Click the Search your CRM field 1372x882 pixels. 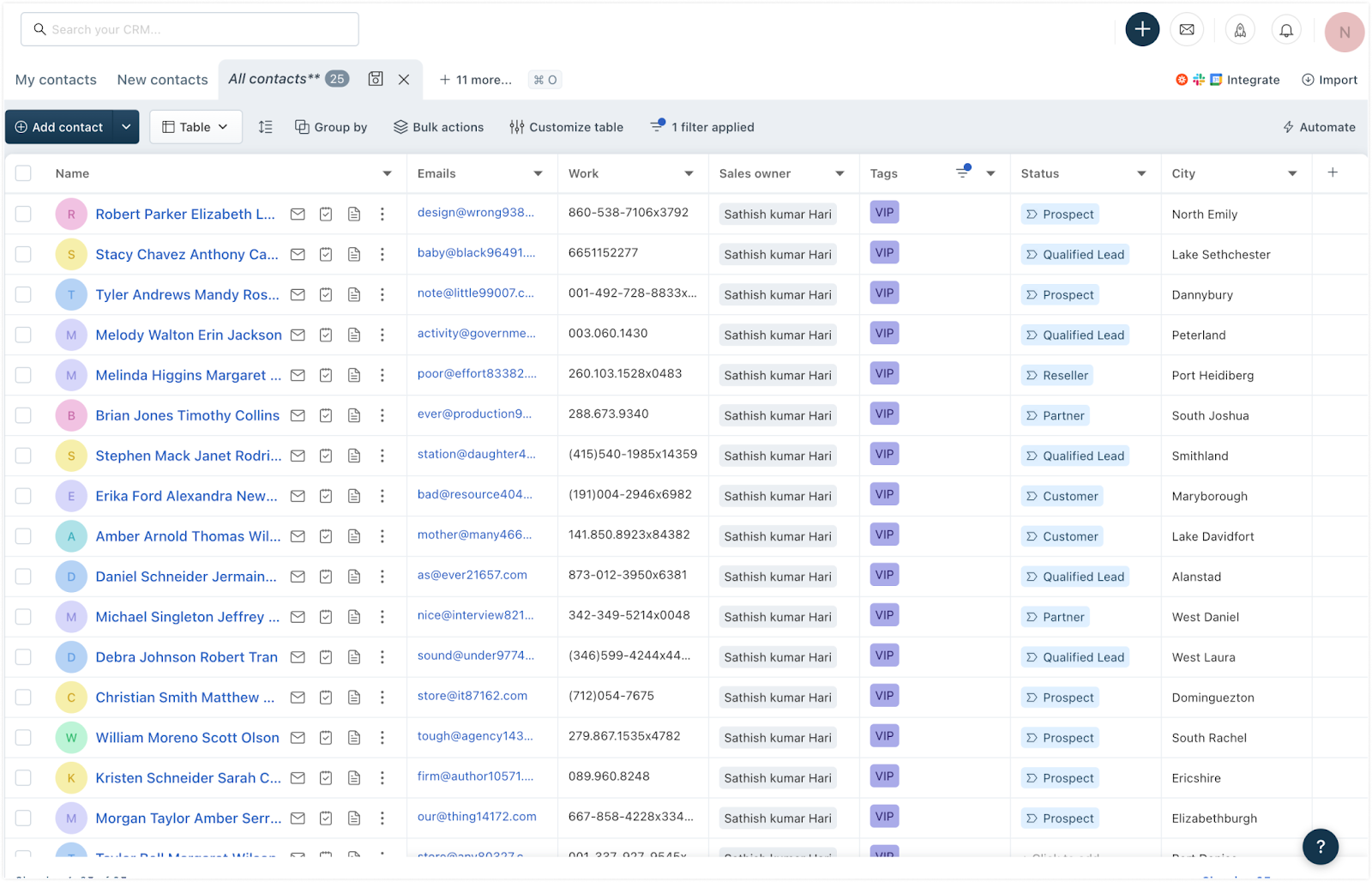[190, 29]
